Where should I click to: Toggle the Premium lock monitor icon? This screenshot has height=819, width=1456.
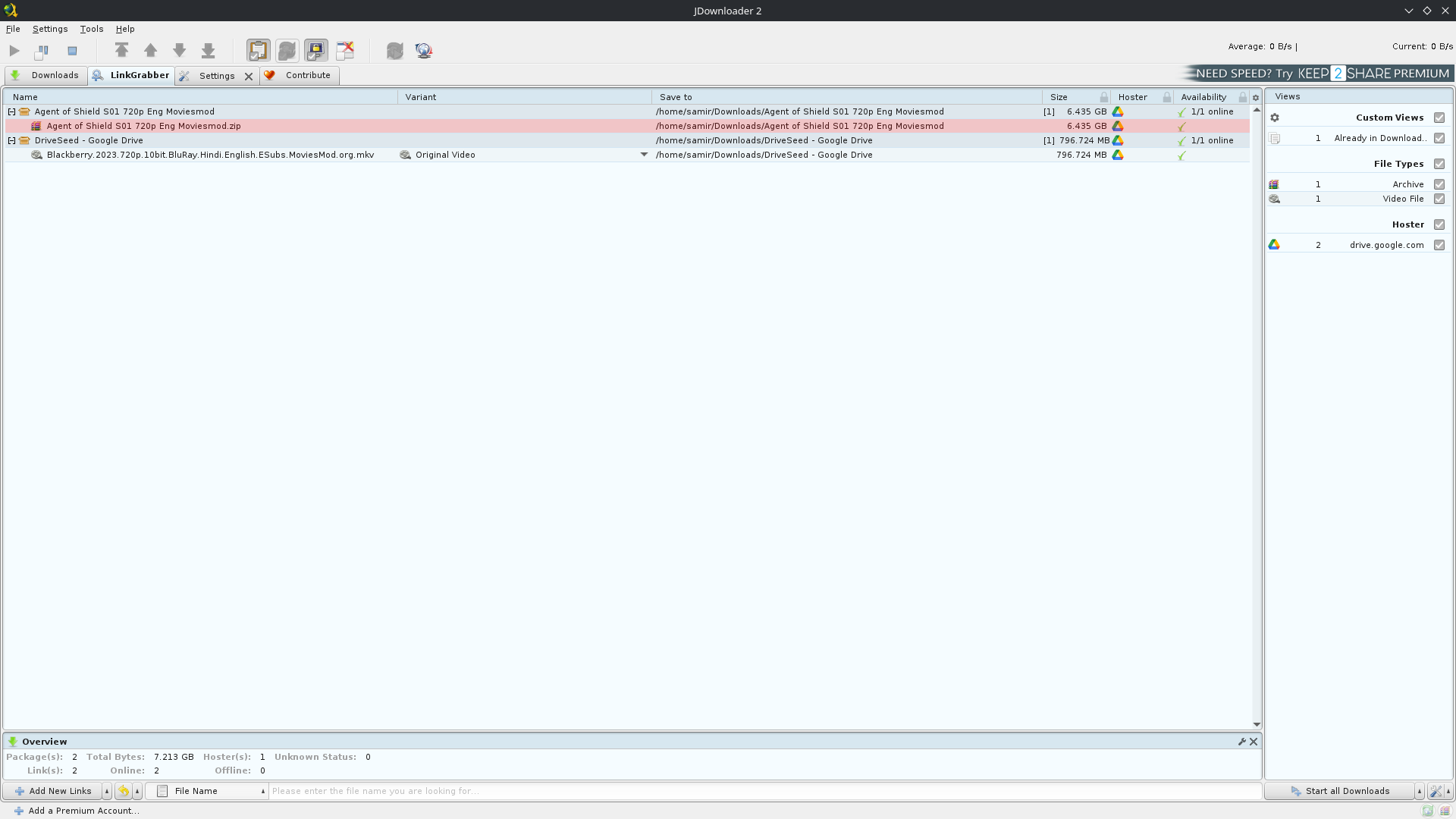pyautogui.click(x=315, y=51)
